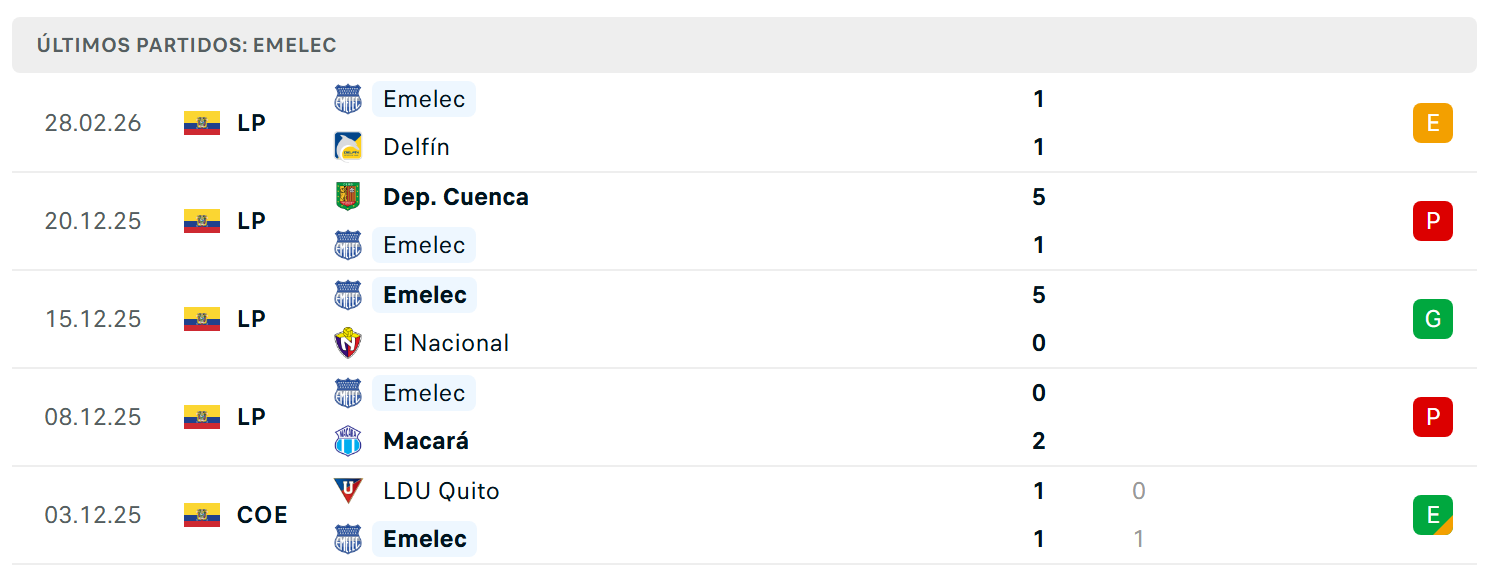Screen dimensions: 1492x584
Task: Click the LDU Quito crest icon
Action: [347, 490]
